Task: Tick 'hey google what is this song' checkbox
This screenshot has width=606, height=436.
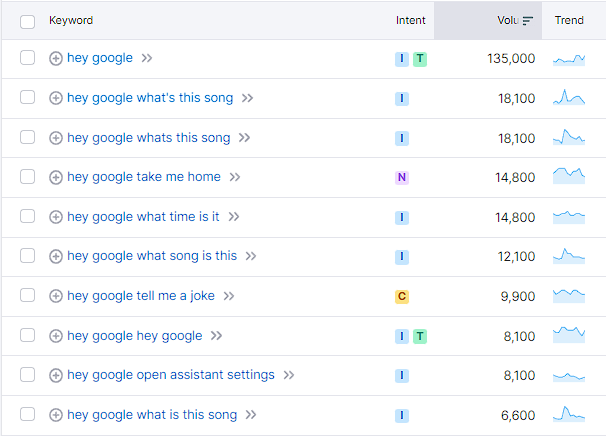Action: (27, 414)
